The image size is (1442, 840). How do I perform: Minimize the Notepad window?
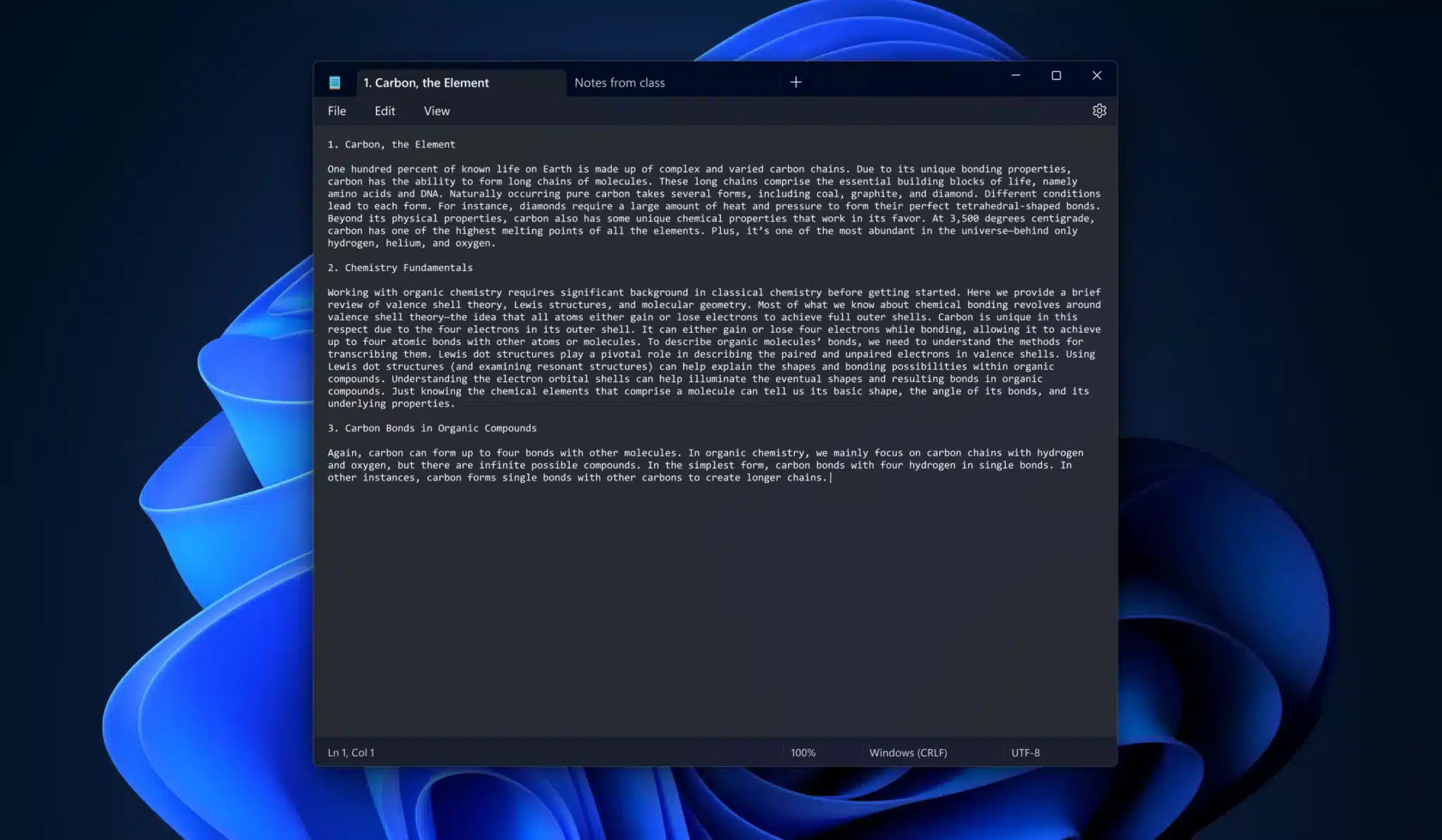coord(1015,75)
